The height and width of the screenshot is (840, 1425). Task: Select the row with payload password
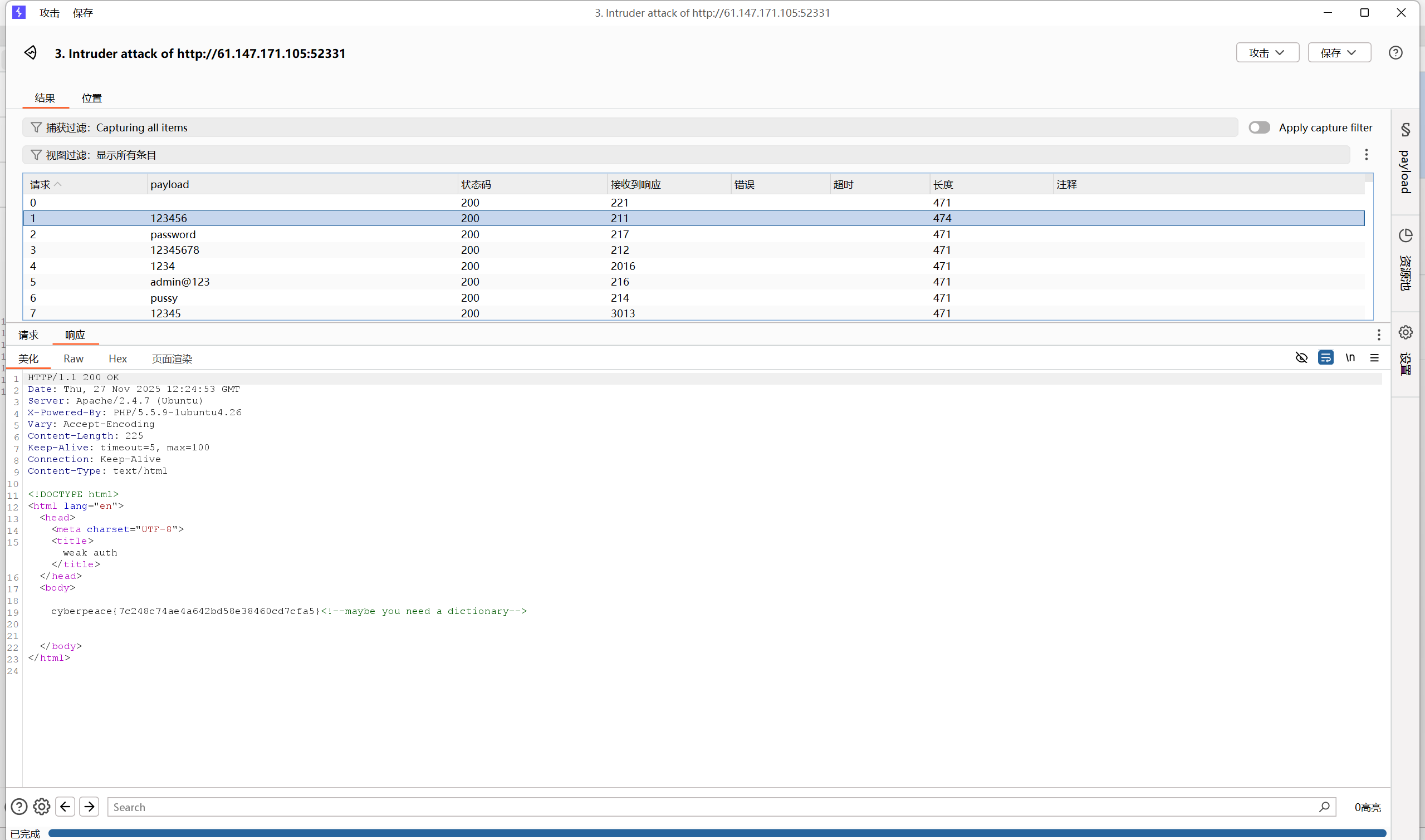tap(173, 234)
